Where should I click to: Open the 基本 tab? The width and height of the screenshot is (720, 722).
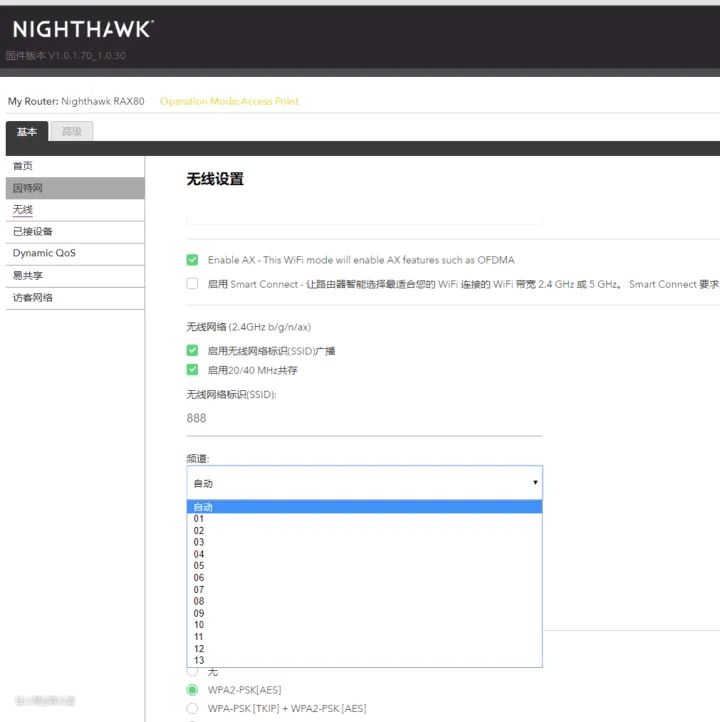click(27, 132)
